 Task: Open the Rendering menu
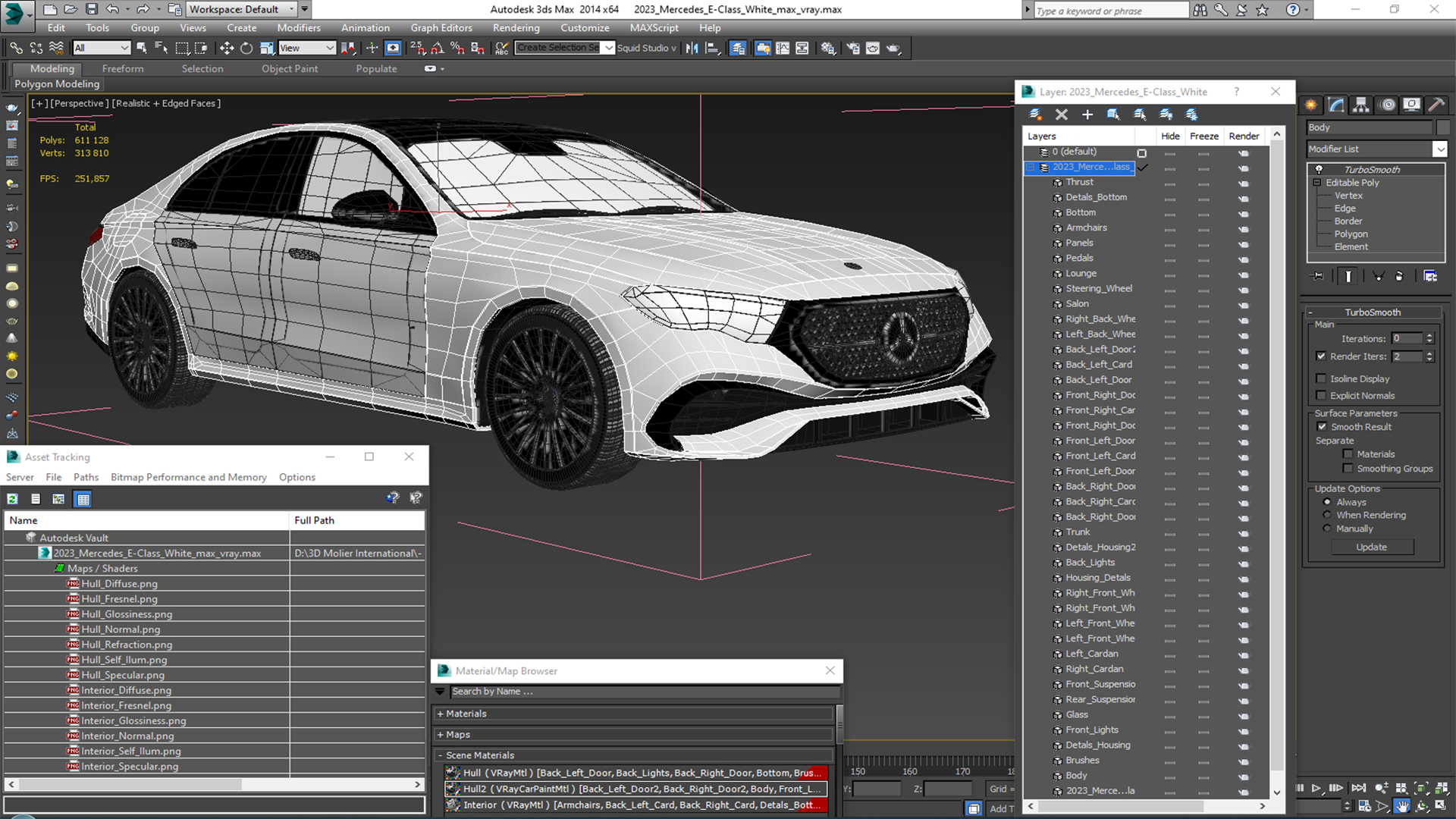coord(516,28)
